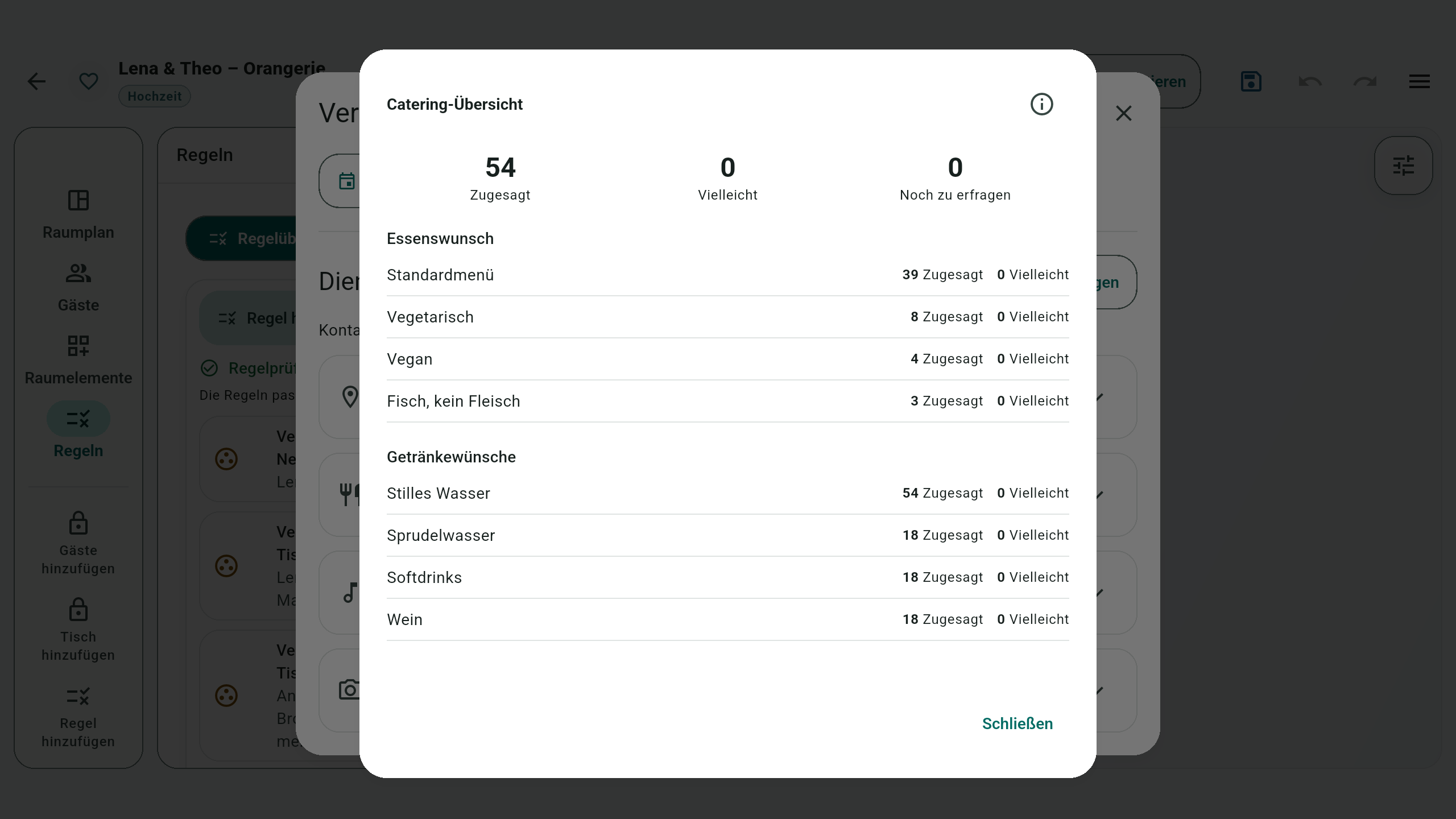Select the Sprudelwasser row

[727, 535]
